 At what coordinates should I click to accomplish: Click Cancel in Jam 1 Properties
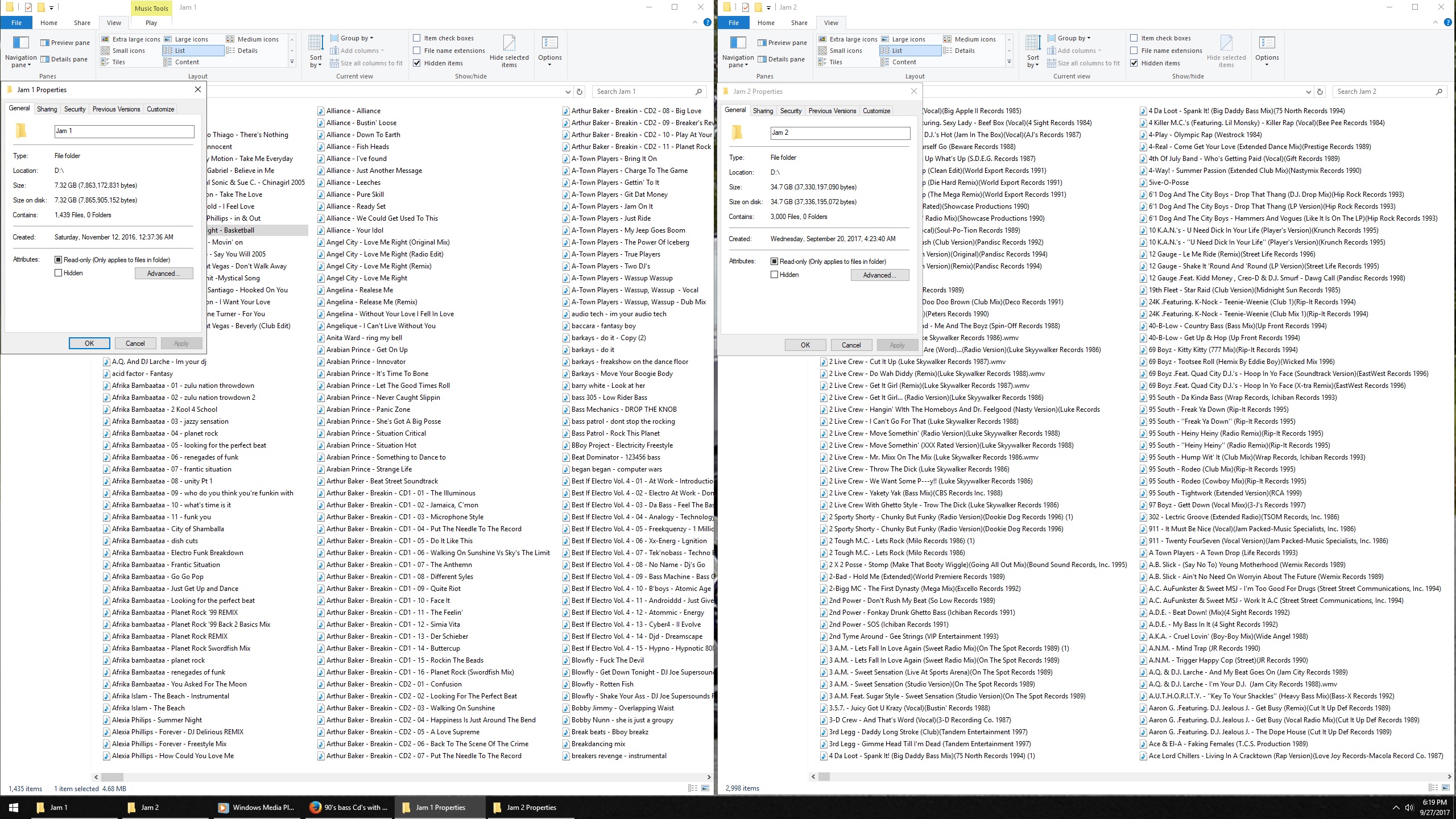point(135,343)
